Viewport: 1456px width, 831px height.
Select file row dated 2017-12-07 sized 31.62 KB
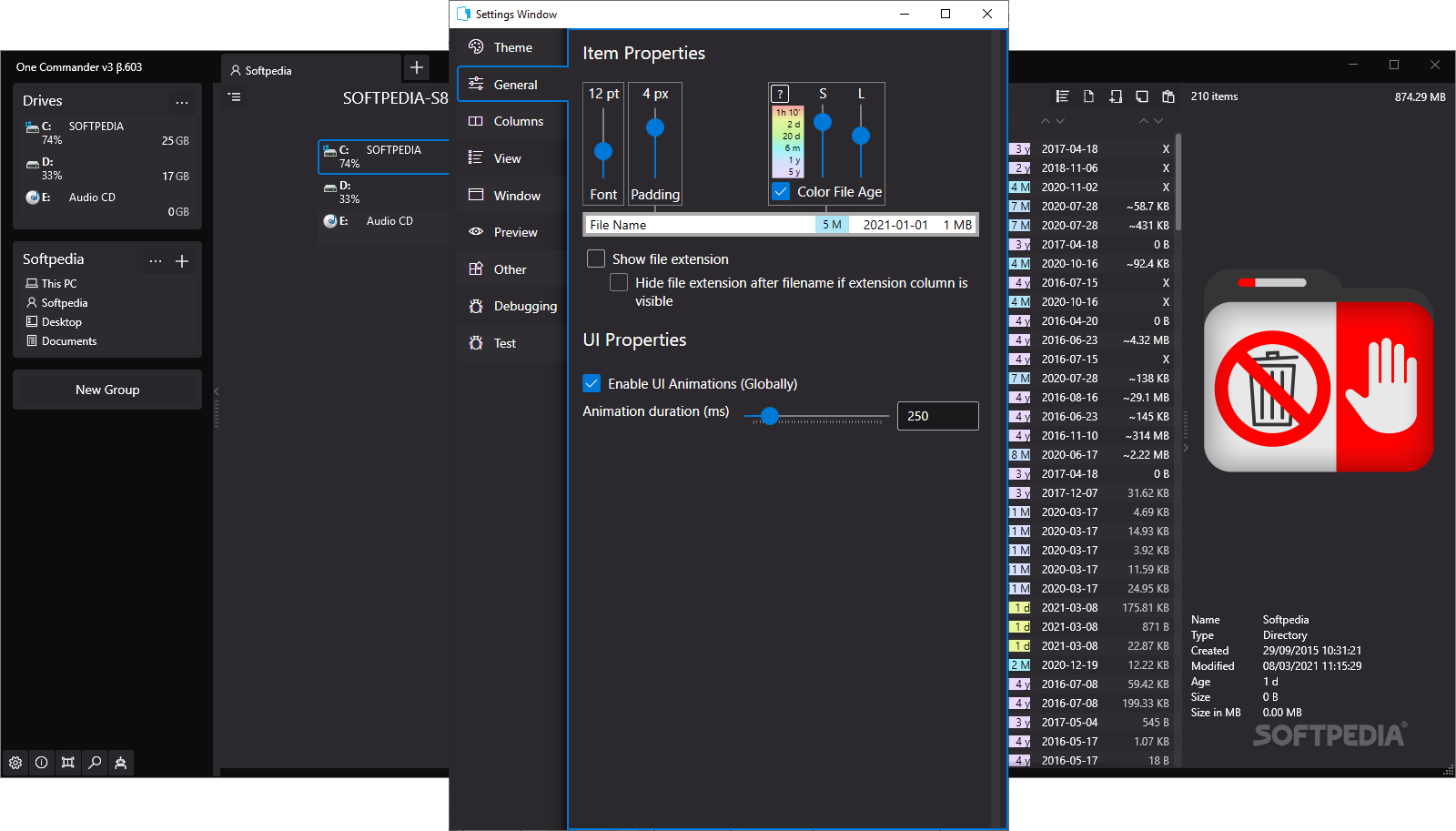tap(1090, 493)
